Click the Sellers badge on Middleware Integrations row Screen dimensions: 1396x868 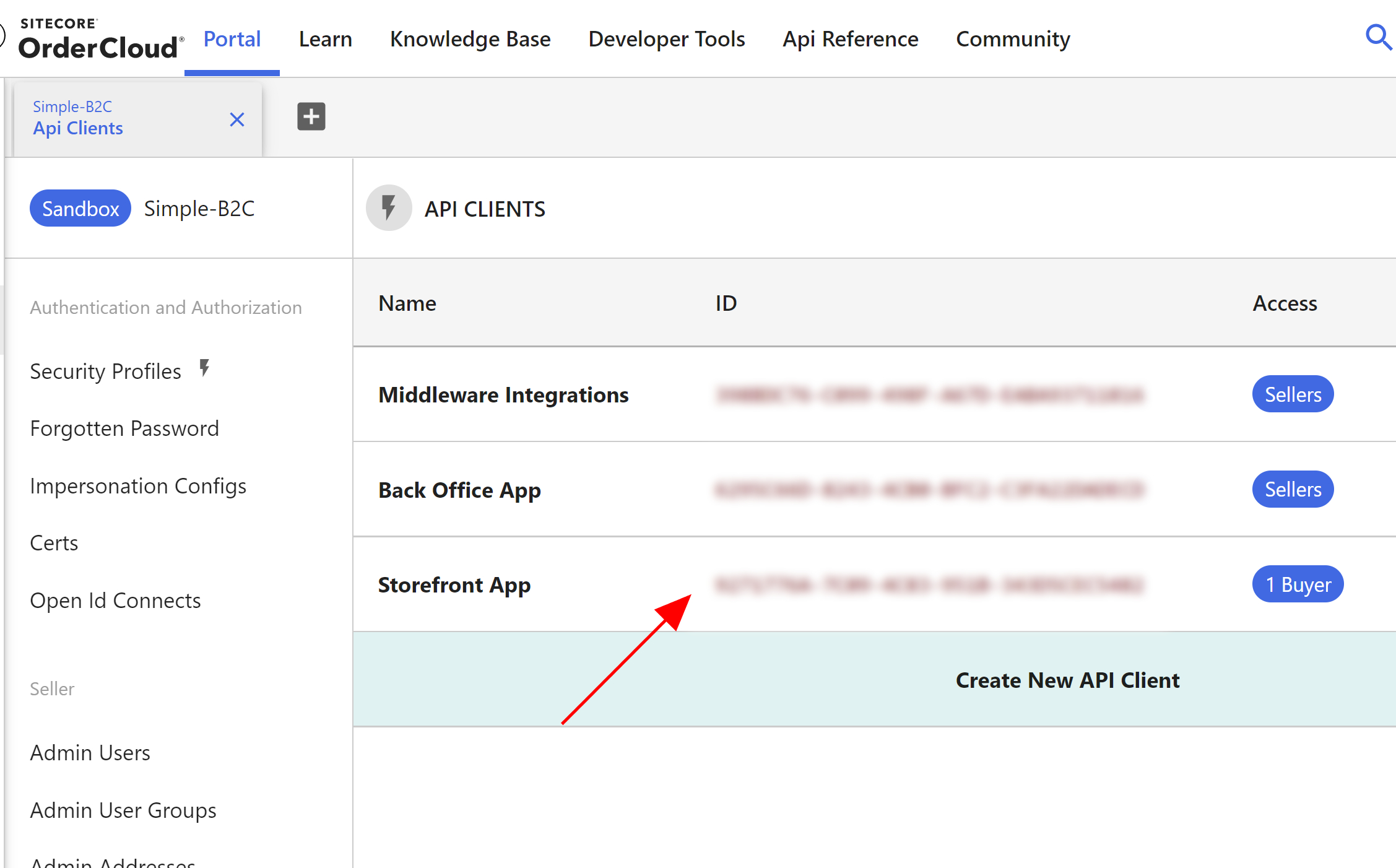[1291, 394]
